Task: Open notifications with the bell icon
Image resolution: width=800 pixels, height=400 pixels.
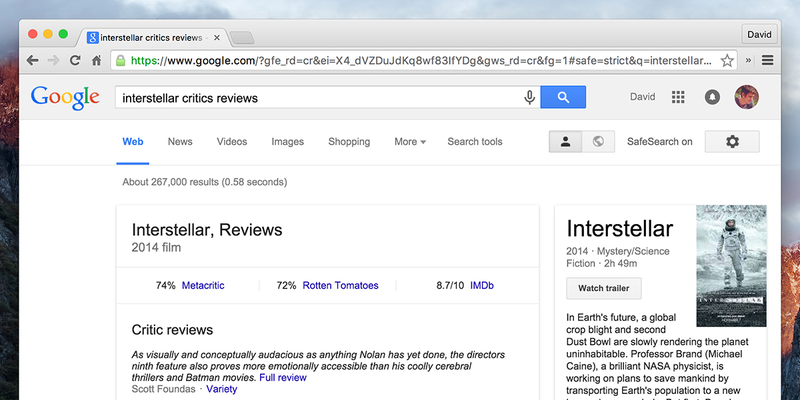Action: click(x=712, y=97)
